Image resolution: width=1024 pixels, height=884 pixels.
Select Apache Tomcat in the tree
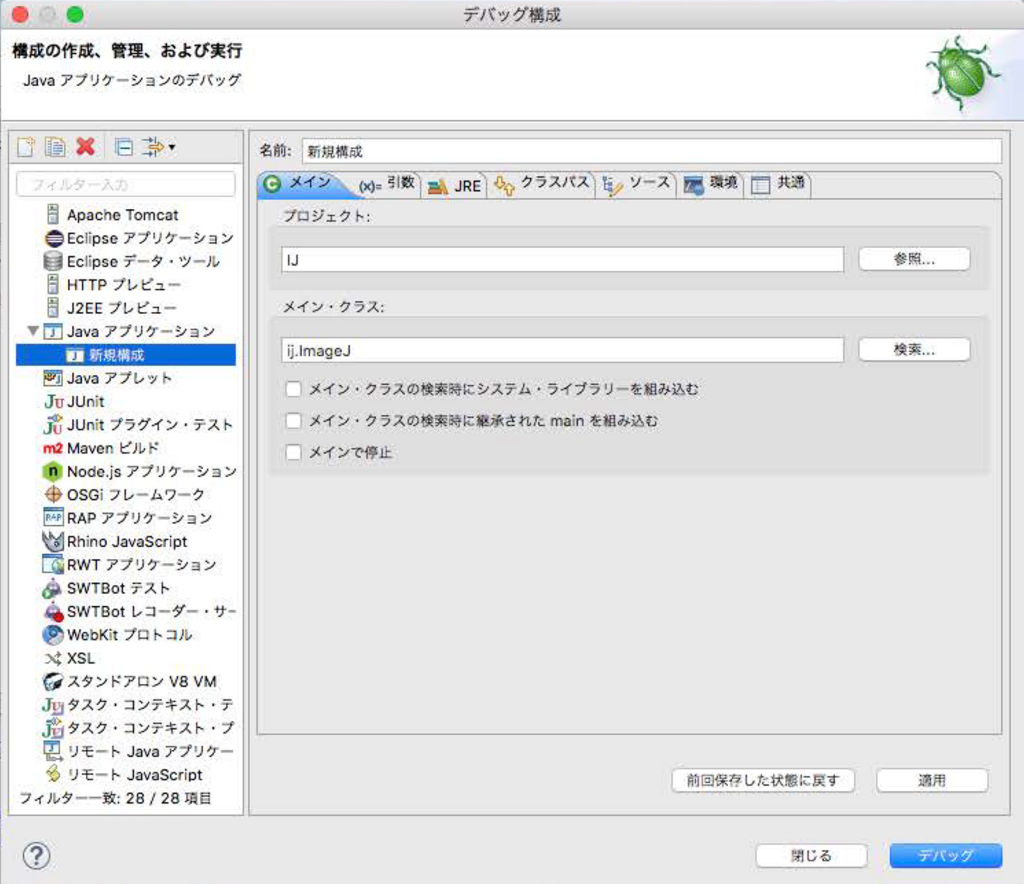coord(122,215)
